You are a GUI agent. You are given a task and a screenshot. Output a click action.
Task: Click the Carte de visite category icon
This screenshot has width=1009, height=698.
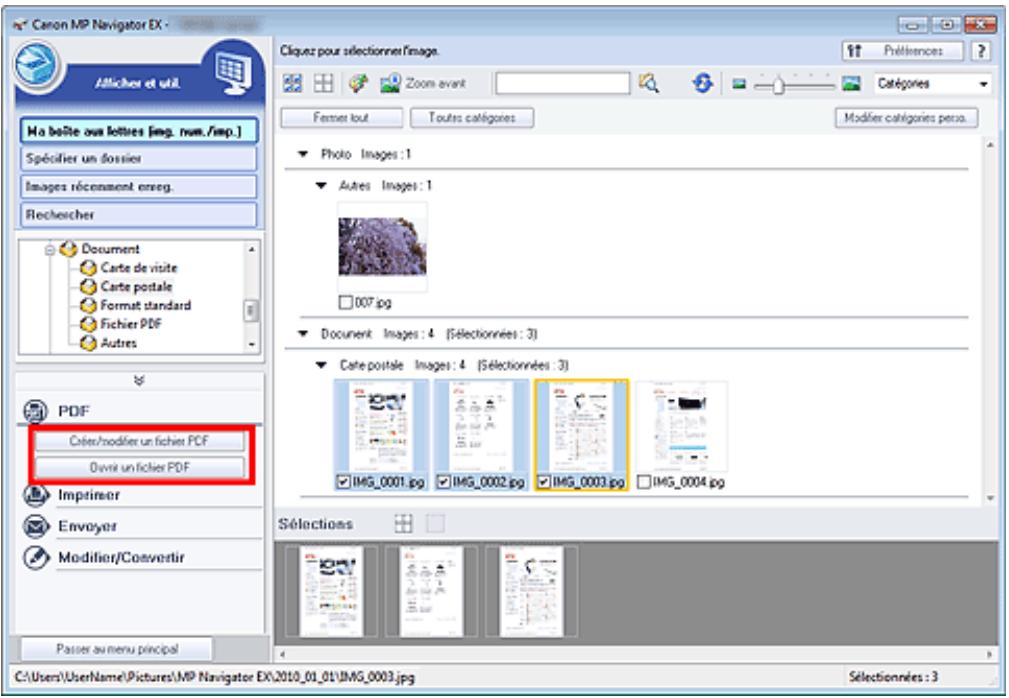[x=88, y=268]
